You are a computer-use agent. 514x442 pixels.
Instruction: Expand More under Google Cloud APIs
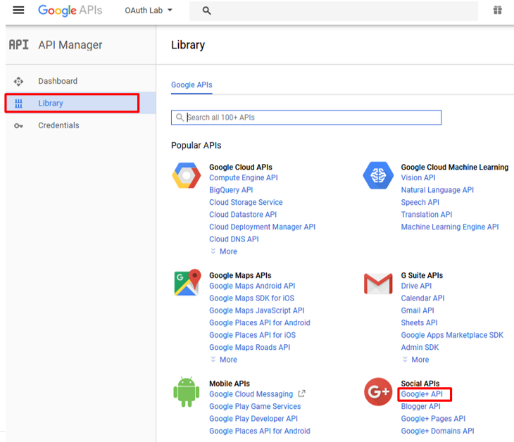click(224, 251)
